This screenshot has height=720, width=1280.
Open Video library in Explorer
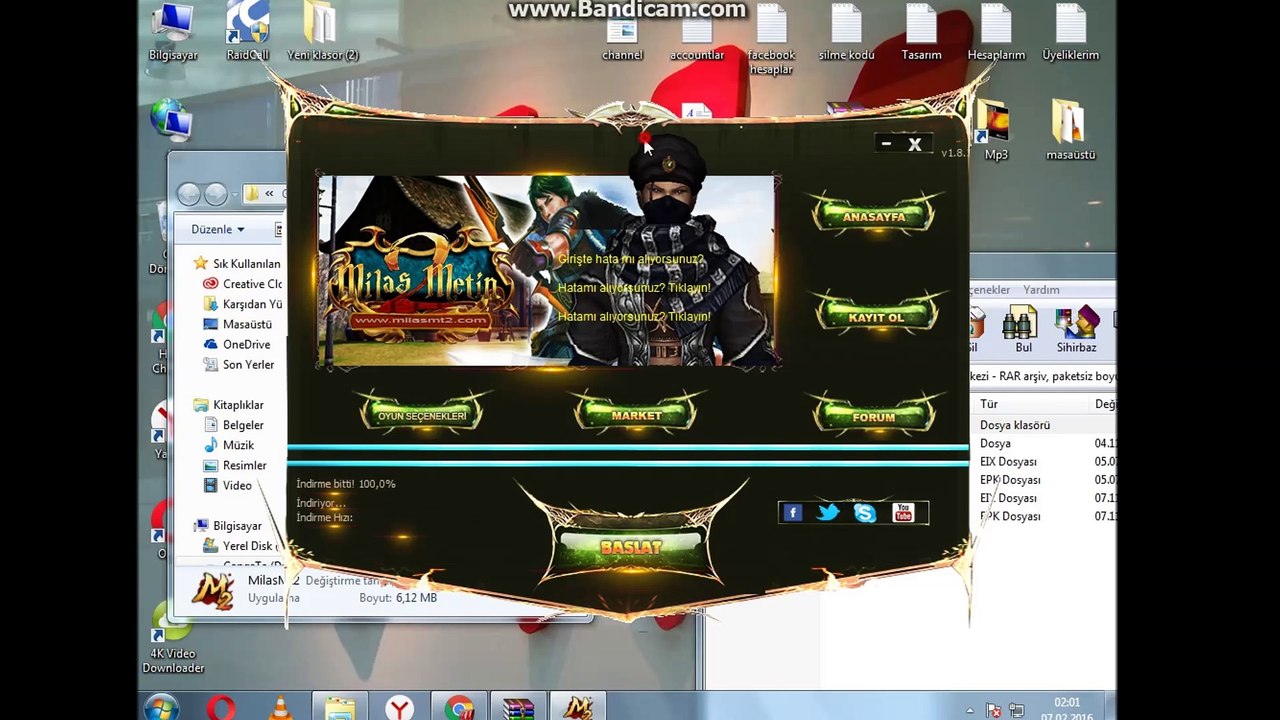click(x=227, y=485)
